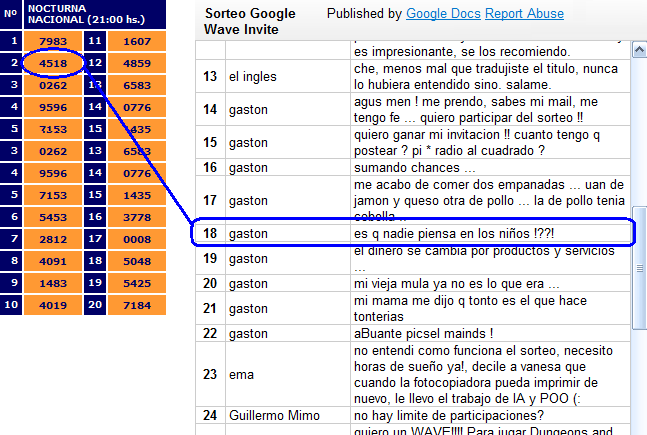Click lottery number 7184
647x435 pixels.
(137, 305)
